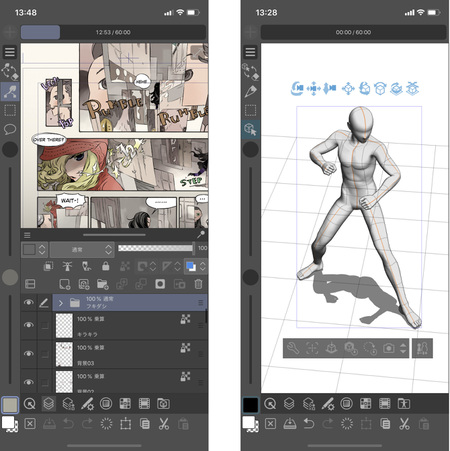Open the 通常 blending mode dropdown
The height and width of the screenshot is (451, 450).
pos(82,249)
